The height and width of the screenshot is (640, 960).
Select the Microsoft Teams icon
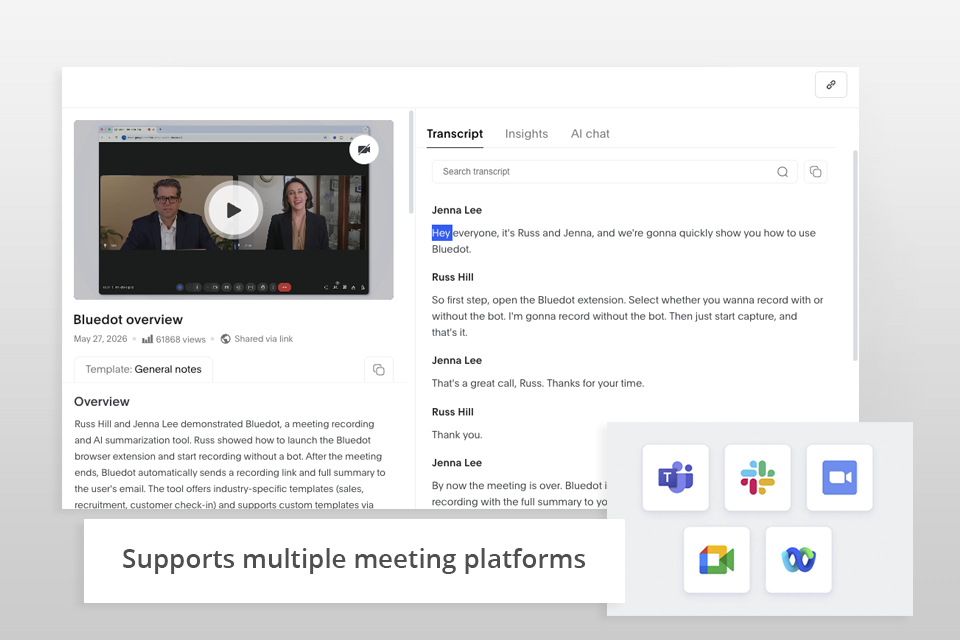tap(675, 478)
